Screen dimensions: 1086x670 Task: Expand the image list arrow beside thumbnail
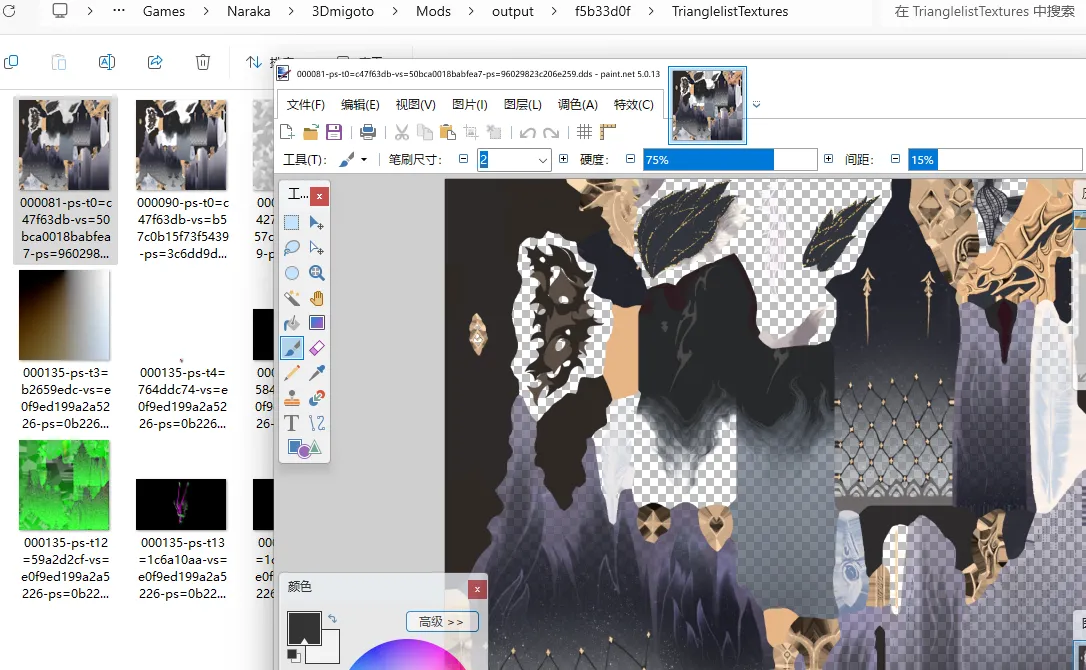[757, 104]
